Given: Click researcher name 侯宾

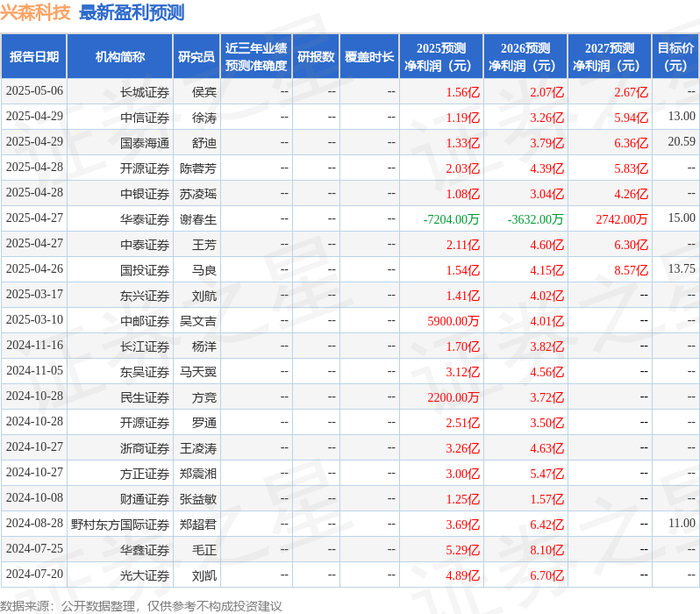Looking at the screenshot, I should point(204,92).
